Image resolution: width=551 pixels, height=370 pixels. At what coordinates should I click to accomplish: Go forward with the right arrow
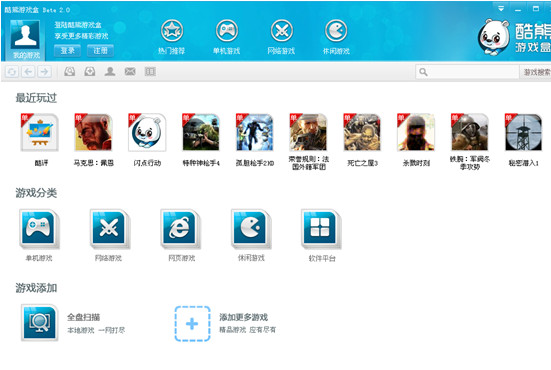point(45,72)
